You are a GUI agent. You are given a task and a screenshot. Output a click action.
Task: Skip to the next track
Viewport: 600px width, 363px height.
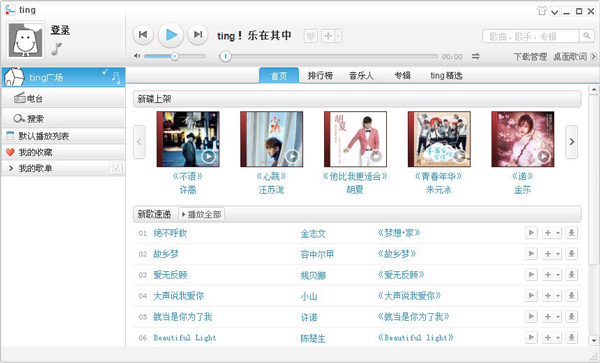point(198,35)
